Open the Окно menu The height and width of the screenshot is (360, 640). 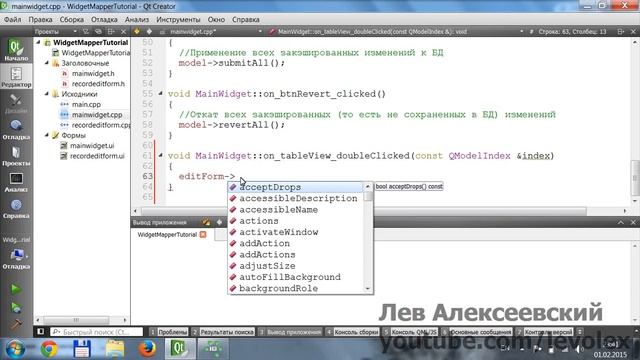216,19
